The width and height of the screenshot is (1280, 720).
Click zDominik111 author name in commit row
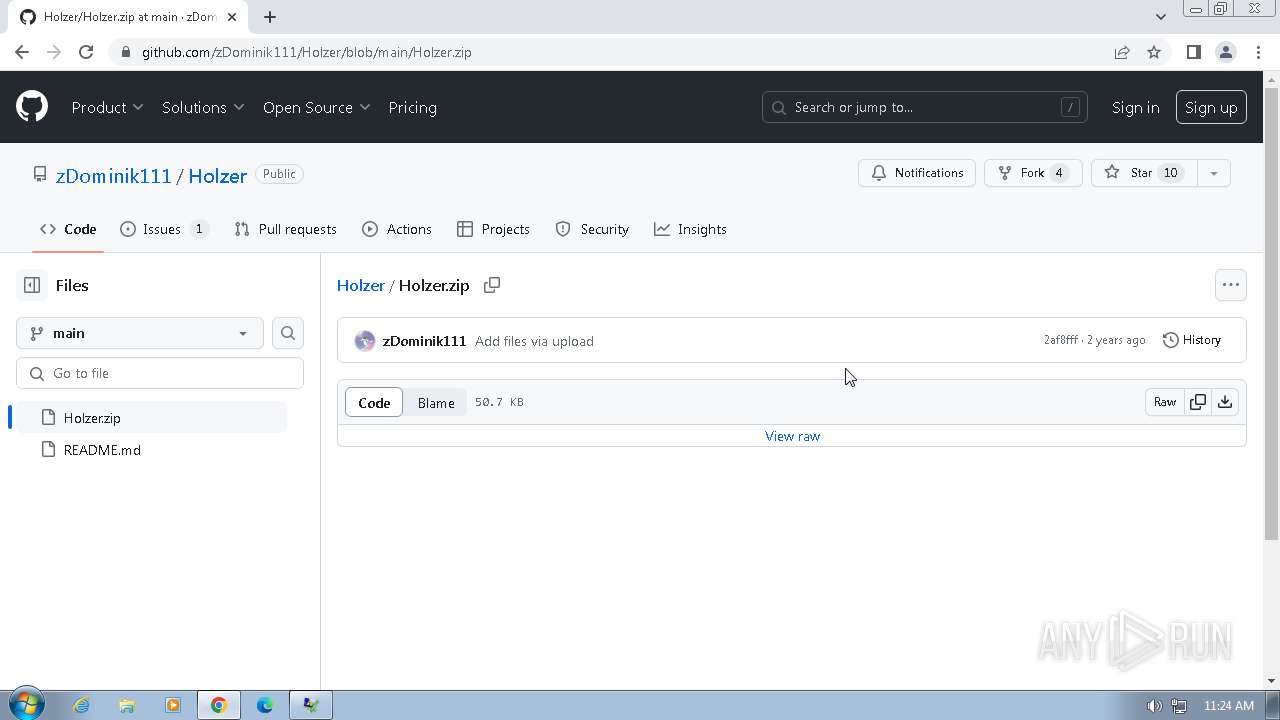point(424,341)
